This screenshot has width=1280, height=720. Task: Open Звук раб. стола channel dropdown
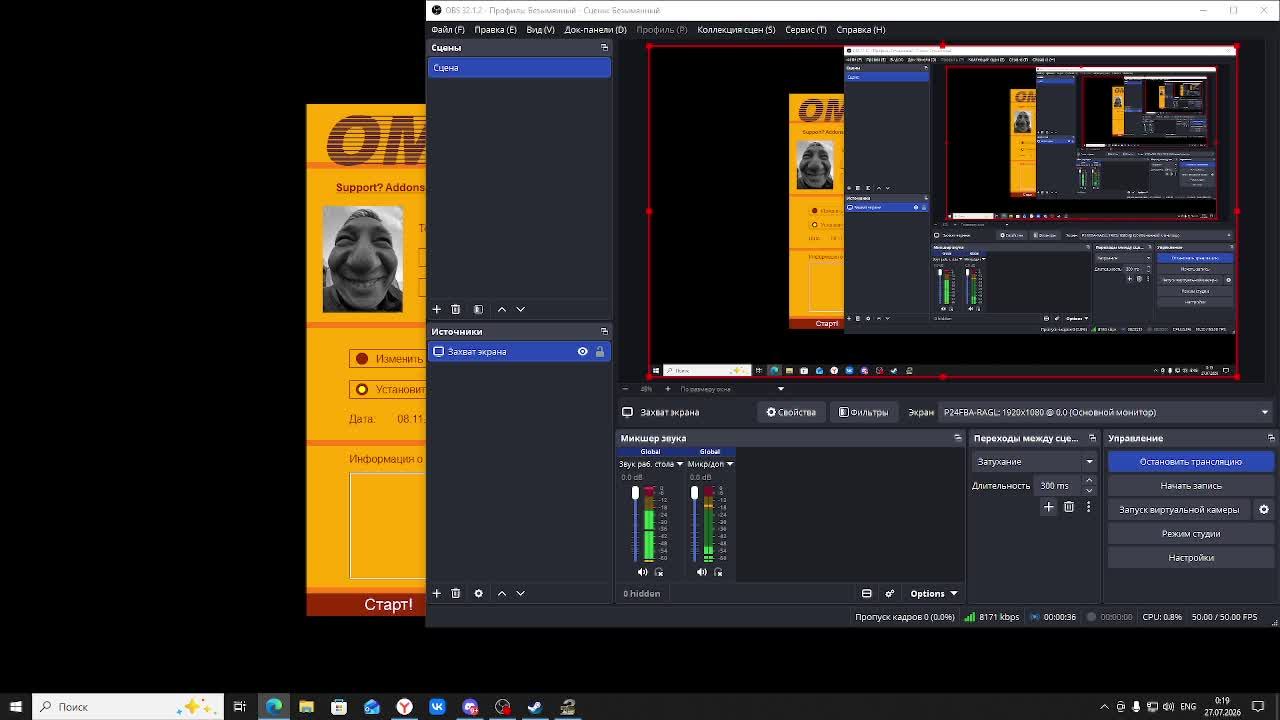[x=679, y=464]
